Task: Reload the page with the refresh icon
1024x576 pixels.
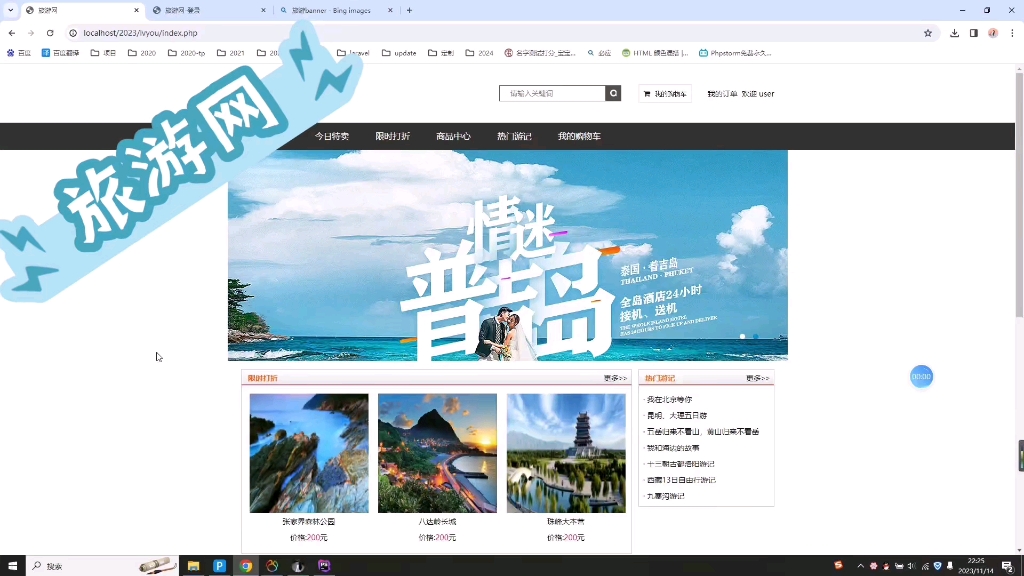Action: pos(50,33)
